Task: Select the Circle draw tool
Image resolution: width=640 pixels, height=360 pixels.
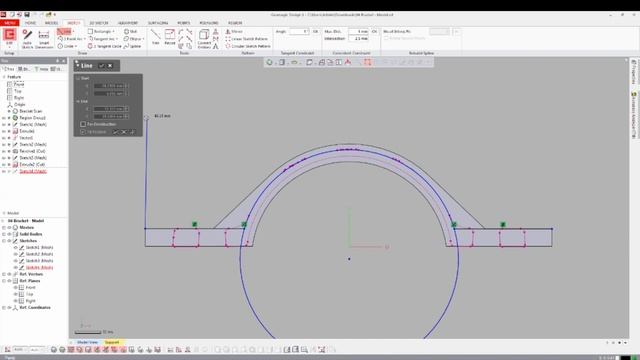Action: 66,46
